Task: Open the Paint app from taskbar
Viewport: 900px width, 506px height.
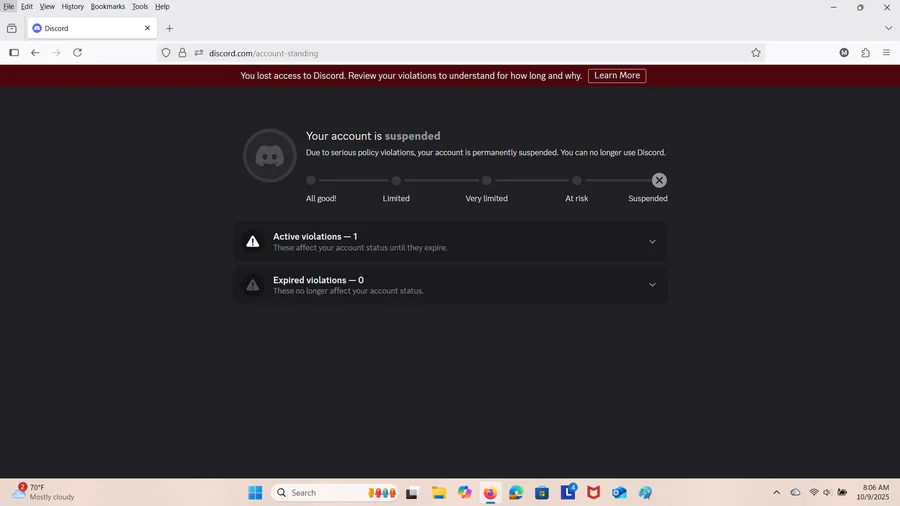Action: 645,493
